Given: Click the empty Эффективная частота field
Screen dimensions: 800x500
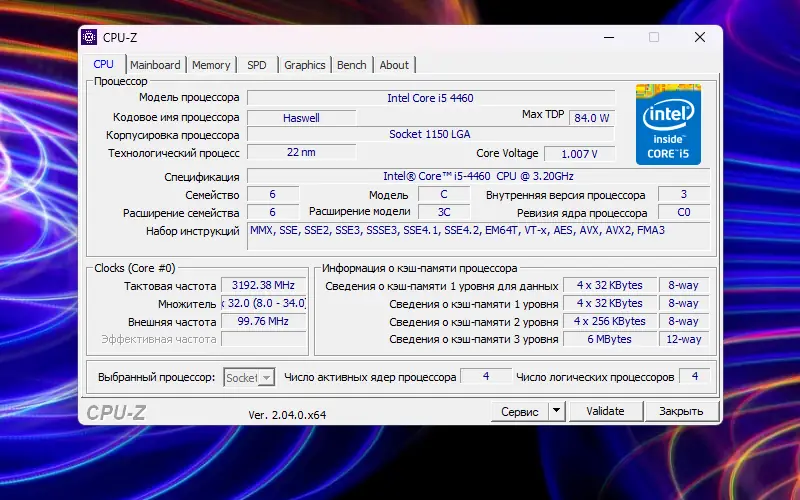Looking at the screenshot, I should [x=263, y=339].
